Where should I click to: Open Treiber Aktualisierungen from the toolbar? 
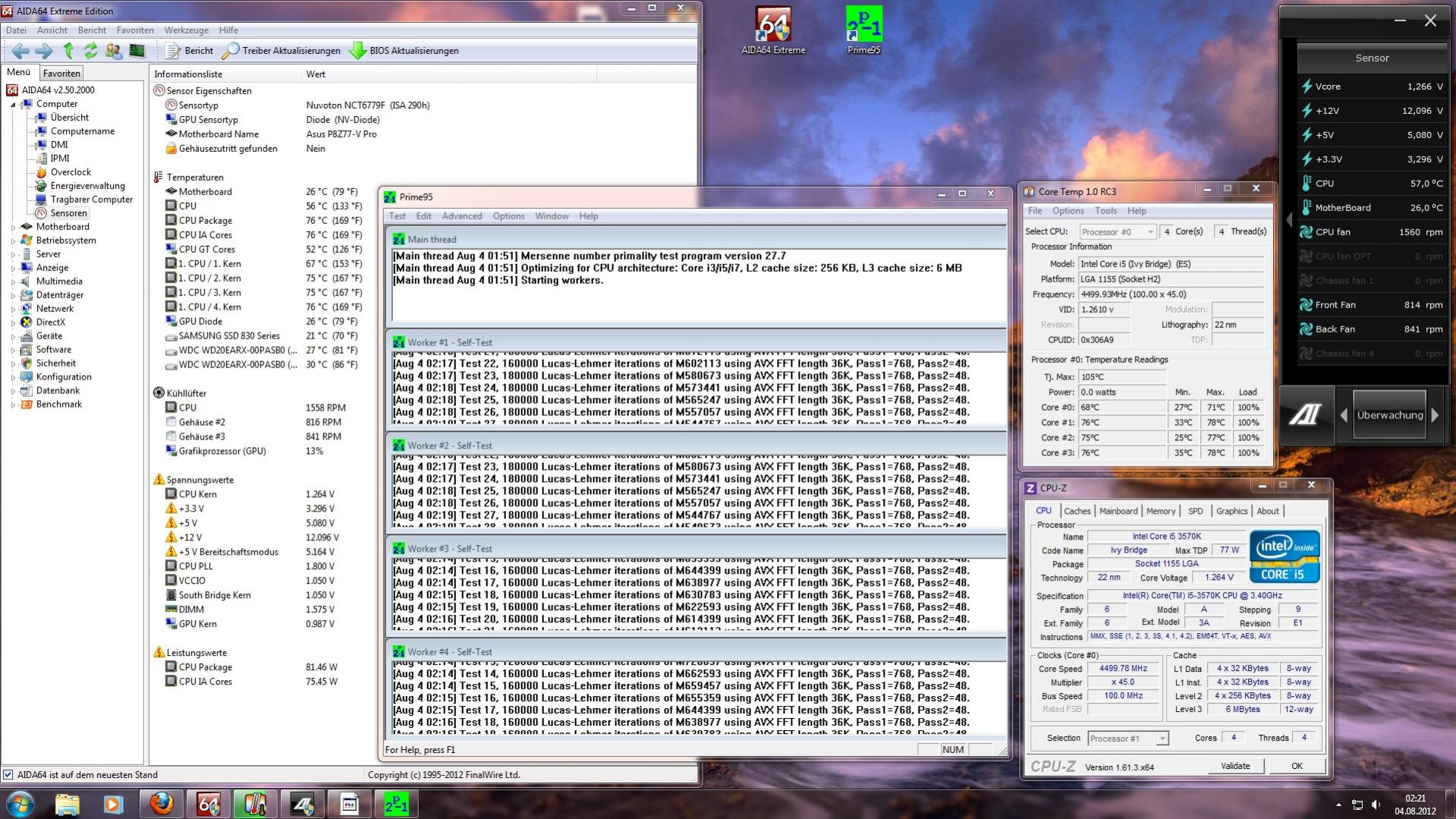pos(281,51)
